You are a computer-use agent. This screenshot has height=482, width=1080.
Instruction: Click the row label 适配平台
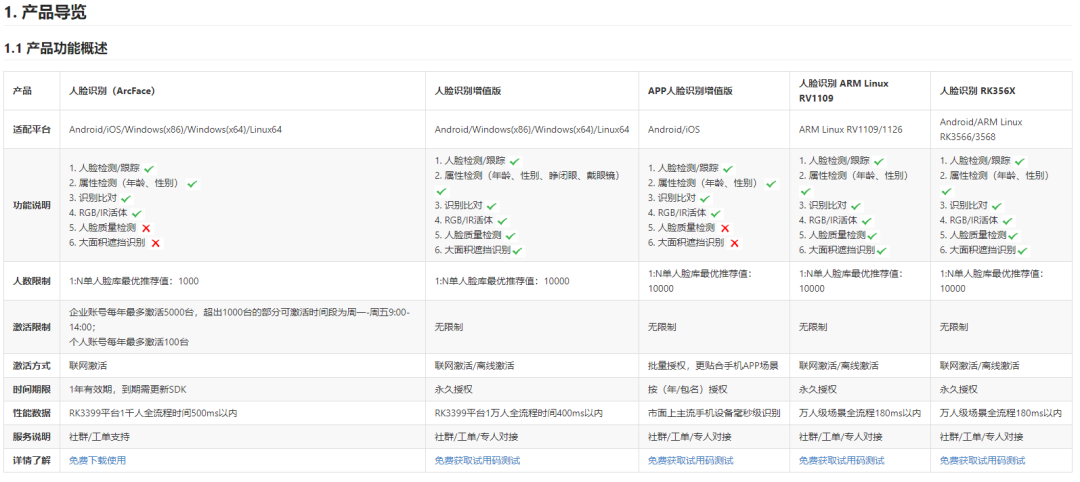click(x=32, y=129)
